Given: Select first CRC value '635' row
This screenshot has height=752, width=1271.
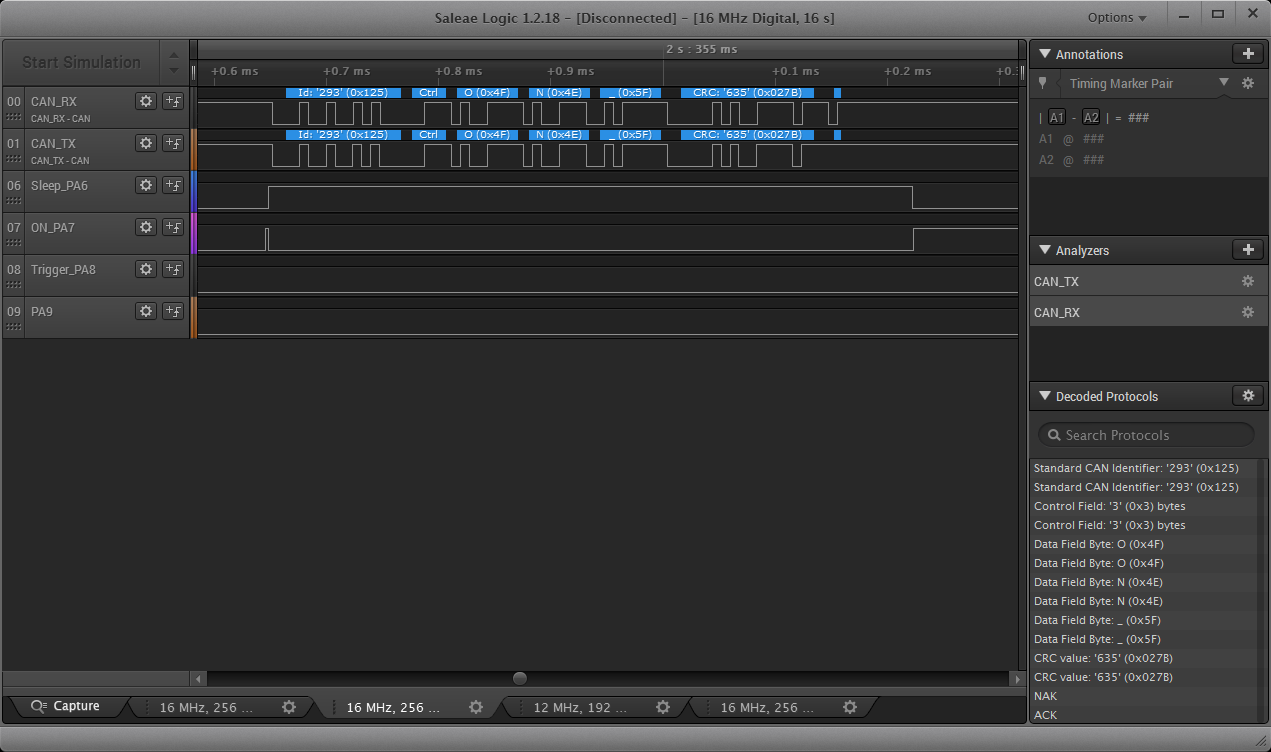Looking at the screenshot, I should point(1142,658).
